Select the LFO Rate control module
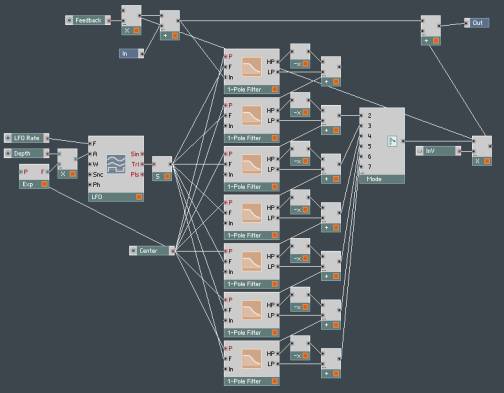The height and width of the screenshot is (393, 504). pyautogui.click(x=27, y=138)
